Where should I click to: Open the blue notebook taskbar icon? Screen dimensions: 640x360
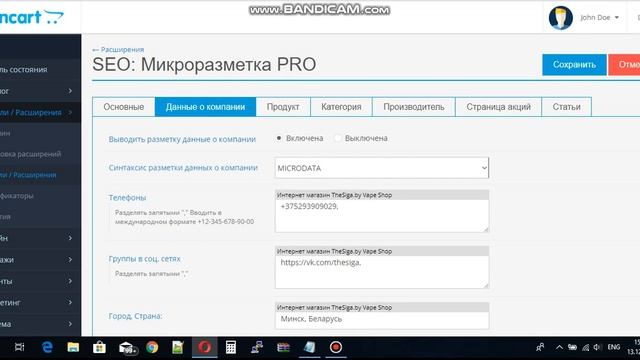tap(309, 347)
